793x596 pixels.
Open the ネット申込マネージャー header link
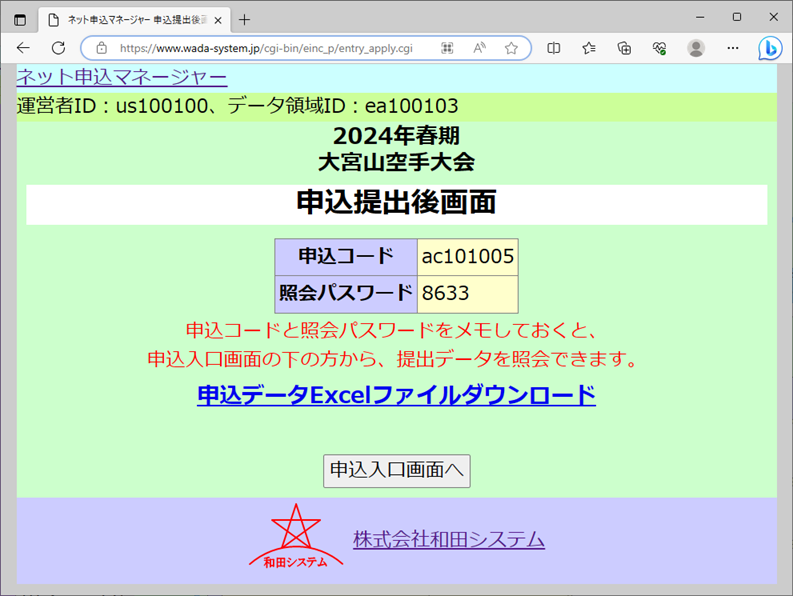coord(122,77)
